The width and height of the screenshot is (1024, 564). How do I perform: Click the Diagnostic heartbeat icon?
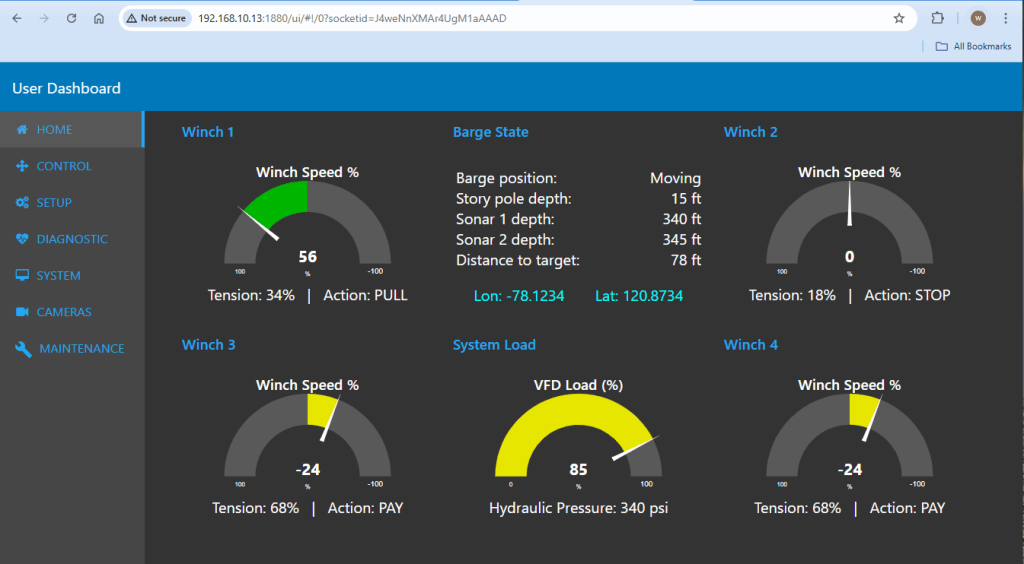(x=22, y=239)
